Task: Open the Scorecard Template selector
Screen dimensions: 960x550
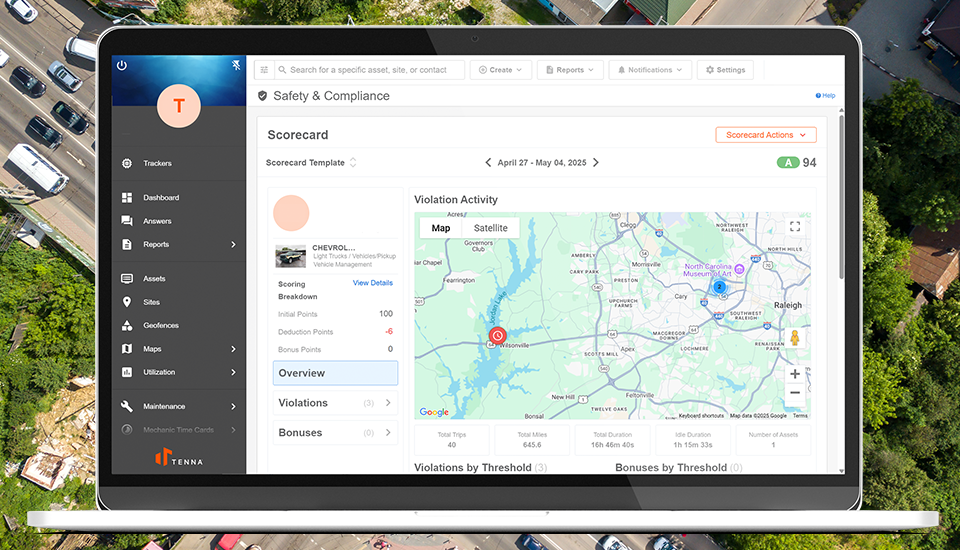Action: [311, 163]
